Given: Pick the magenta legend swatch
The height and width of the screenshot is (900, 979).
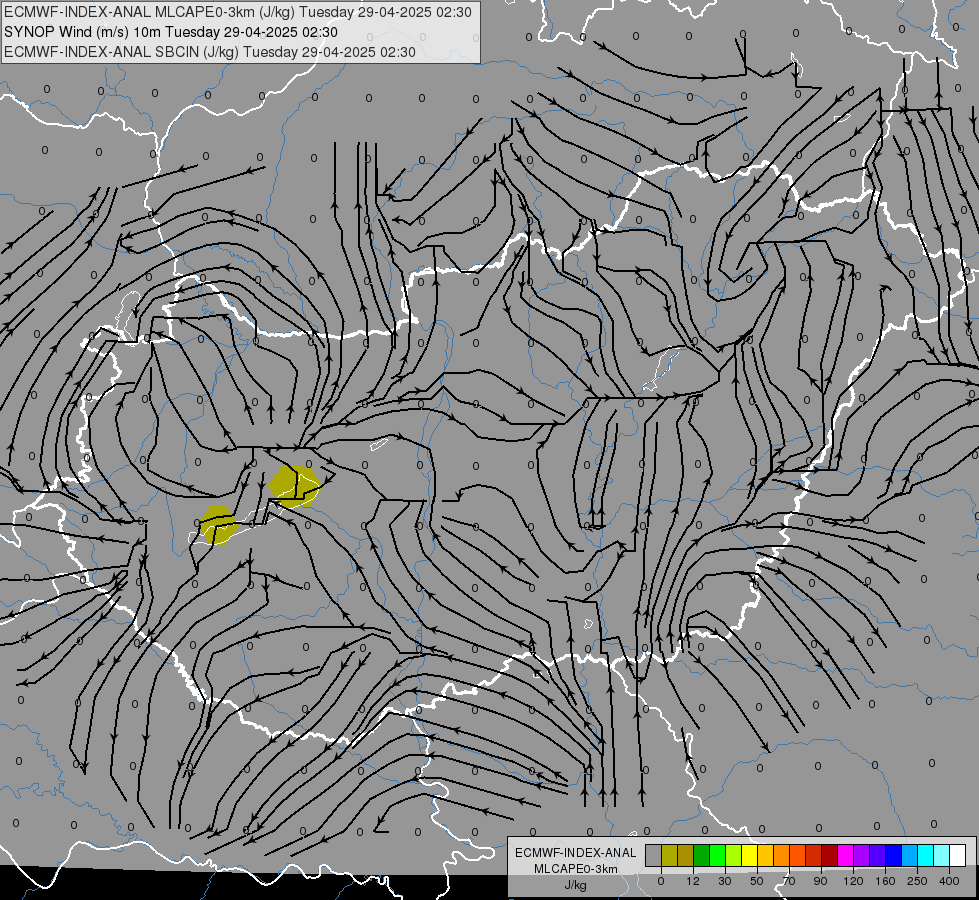Looking at the screenshot, I should pyautogui.click(x=846, y=855).
